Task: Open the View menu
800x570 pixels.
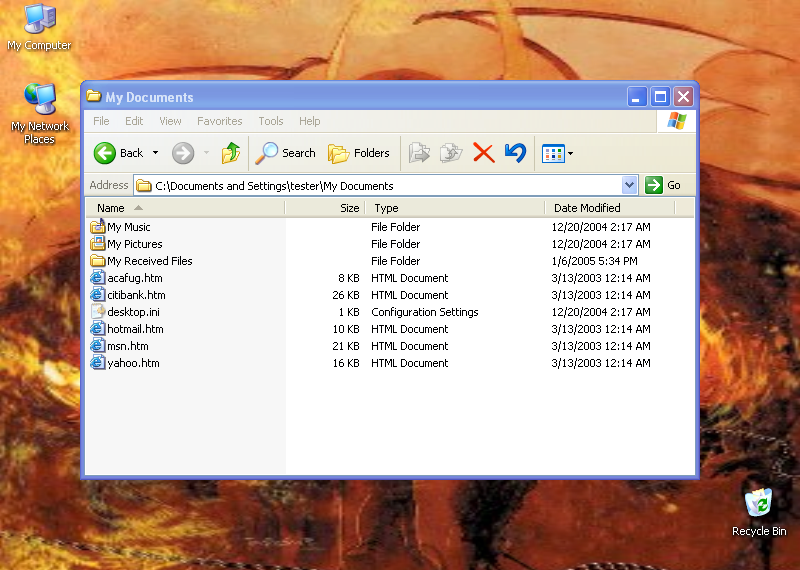Action: click(170, 121)
